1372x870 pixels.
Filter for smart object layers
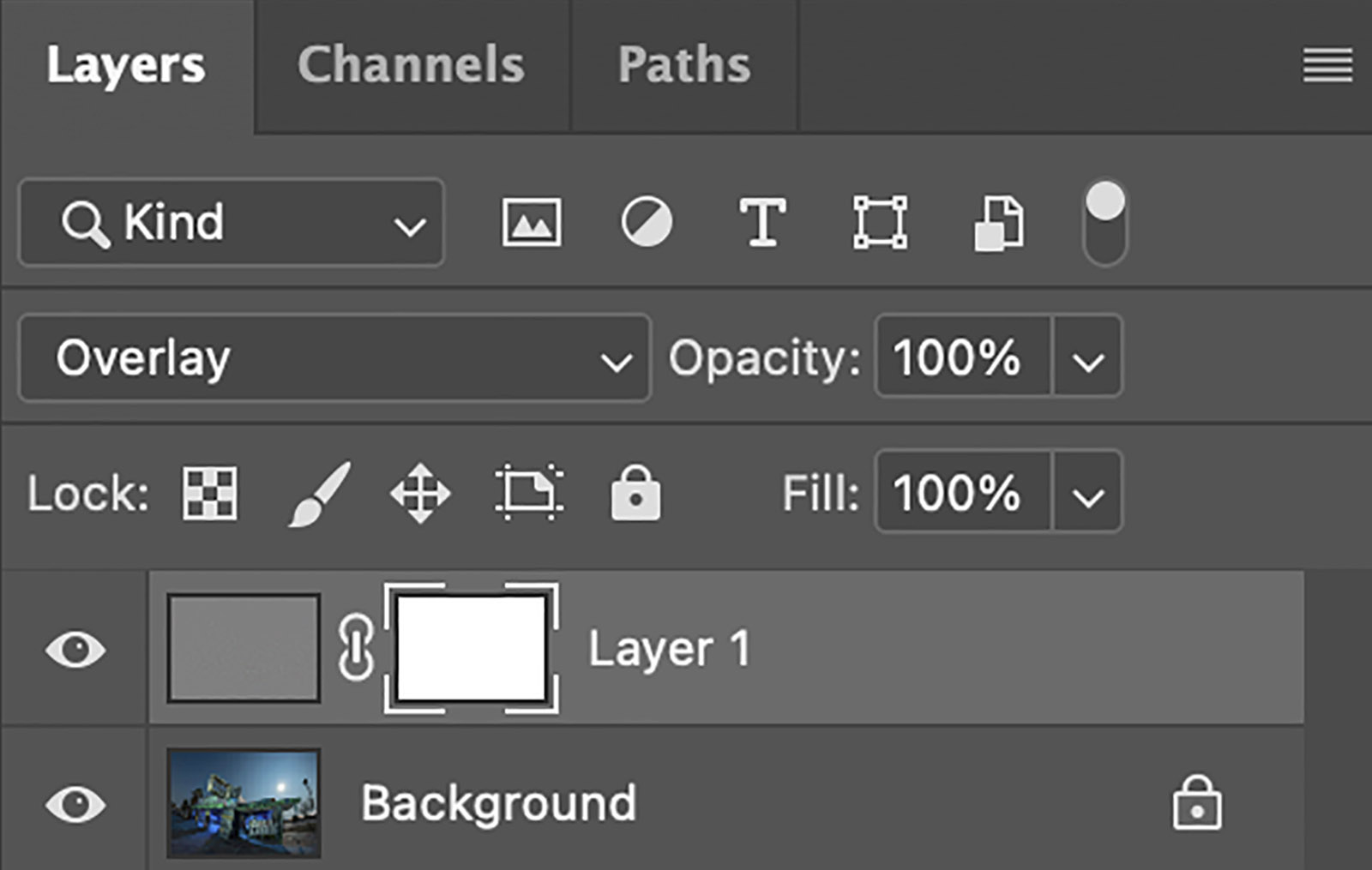(998, 223)
